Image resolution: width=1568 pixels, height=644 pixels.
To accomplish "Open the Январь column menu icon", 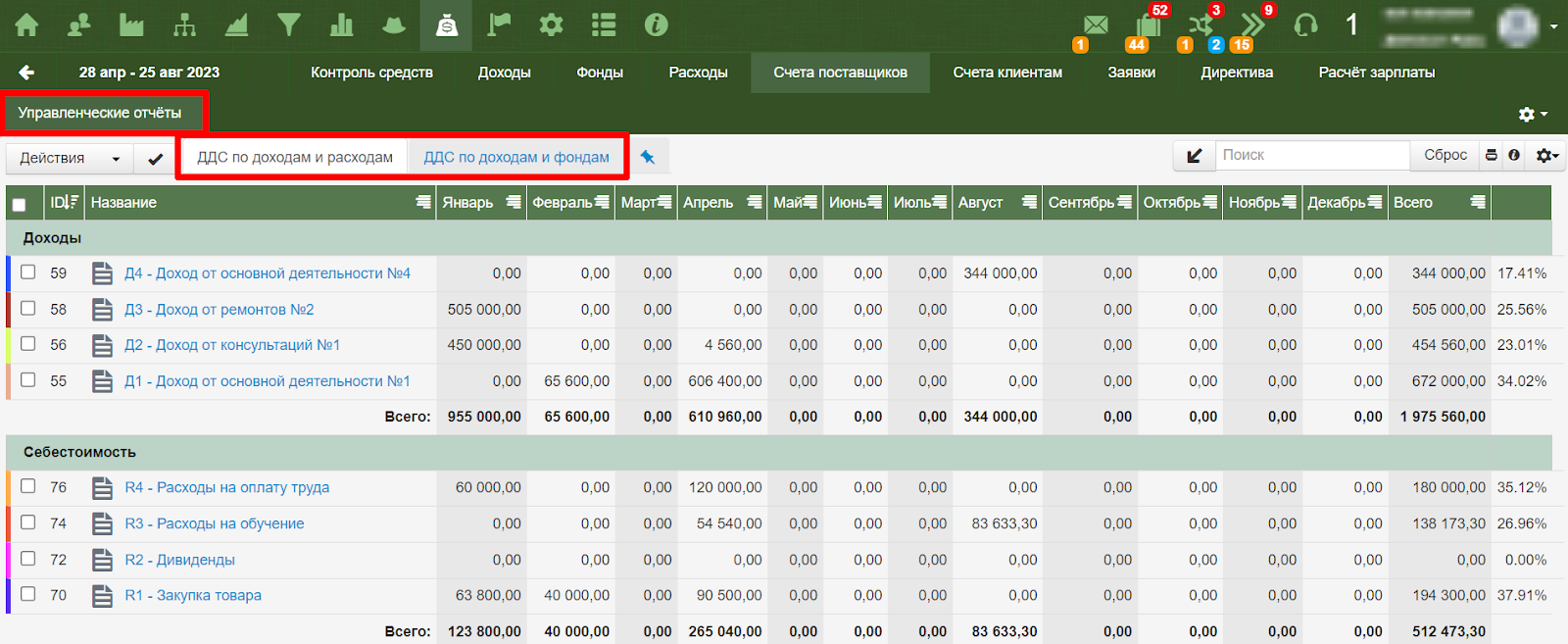I will [x=514, y=202].
